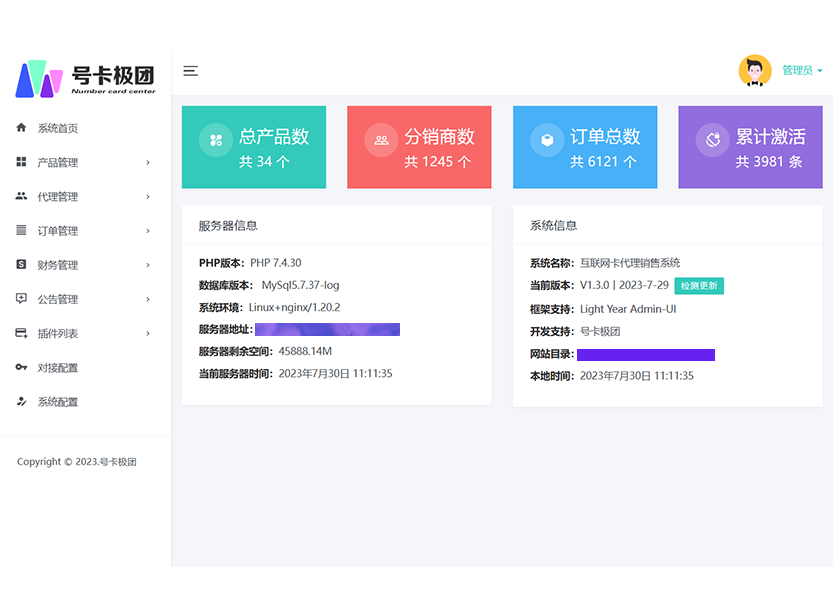Image resolution: width=833 pixels, height=614 pixels.
Task: Click the administrator avatar picture
Action: [x=755, y=71]
